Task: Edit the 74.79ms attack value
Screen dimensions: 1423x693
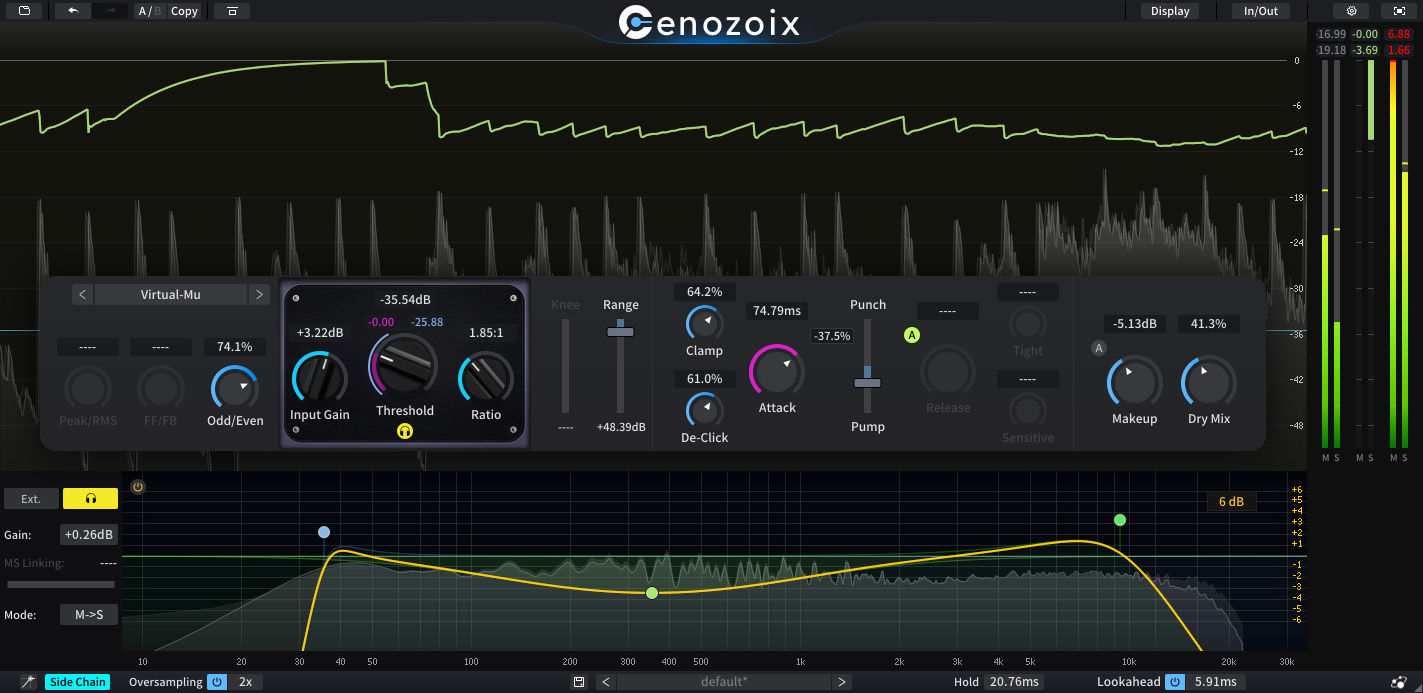Action: click(x=777, y=311)
